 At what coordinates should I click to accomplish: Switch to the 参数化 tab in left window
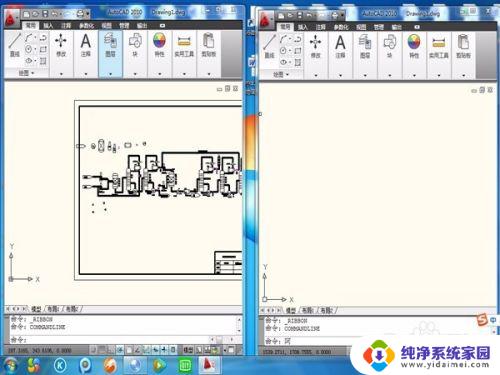(x=86, y=26)
